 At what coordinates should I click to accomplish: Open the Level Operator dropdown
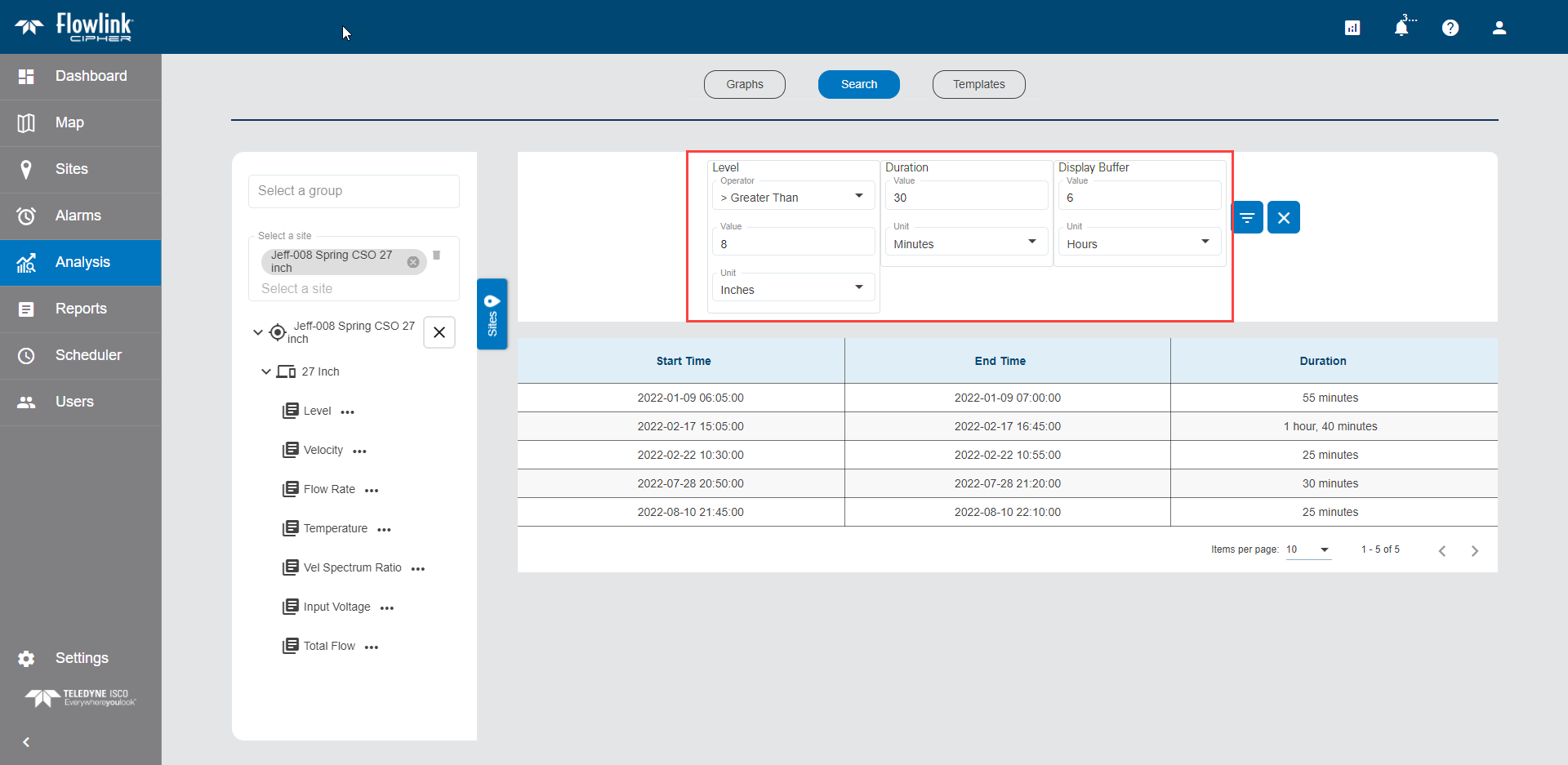(792, 197)
